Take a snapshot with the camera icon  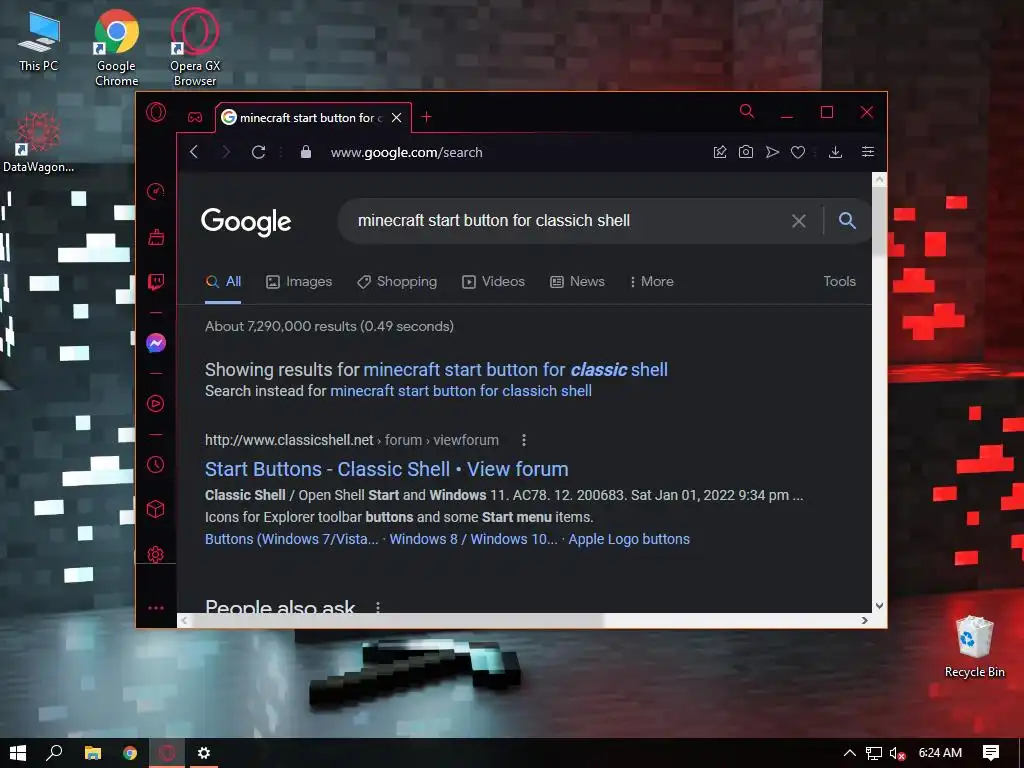[746, 152]
